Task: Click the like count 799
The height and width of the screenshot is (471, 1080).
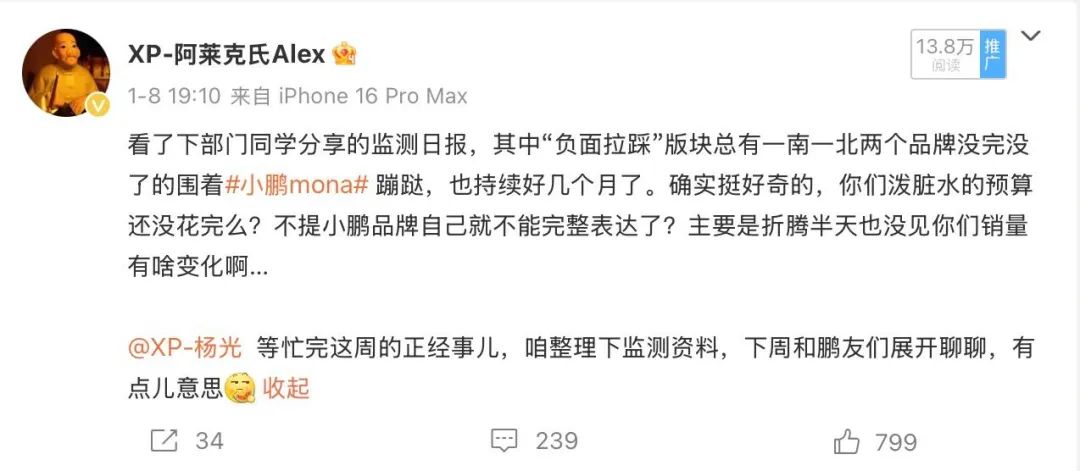Action: pyautogui.click(x=896, y=442)
